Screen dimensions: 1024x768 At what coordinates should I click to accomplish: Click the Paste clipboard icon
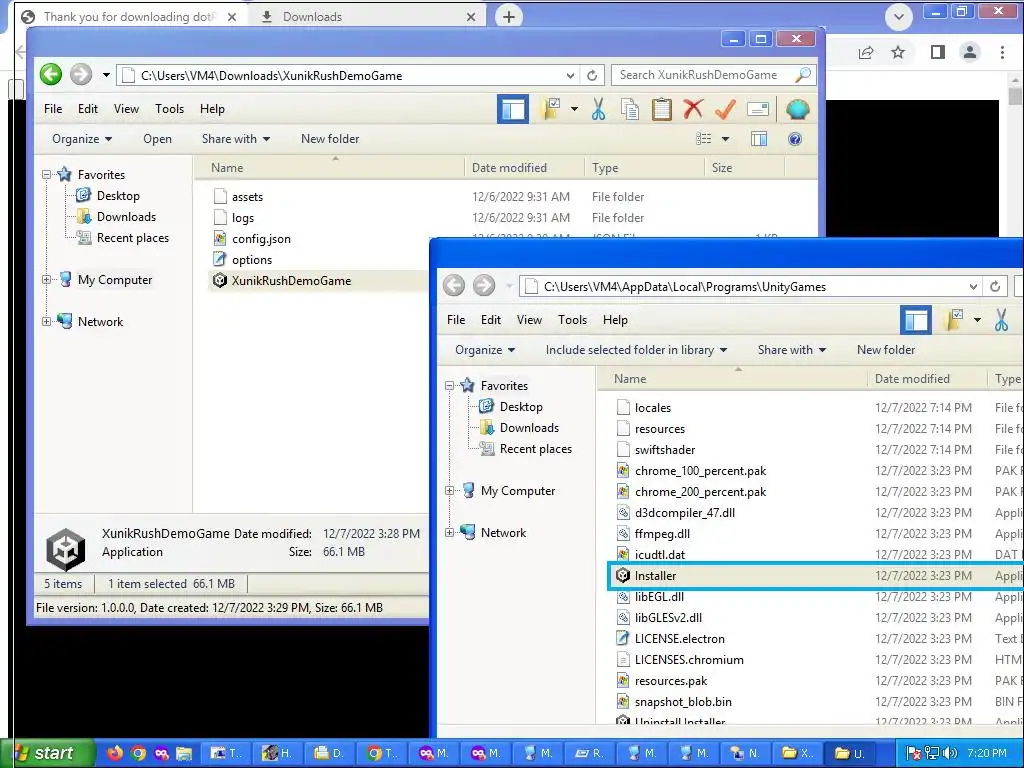click(x=662, y=109)
